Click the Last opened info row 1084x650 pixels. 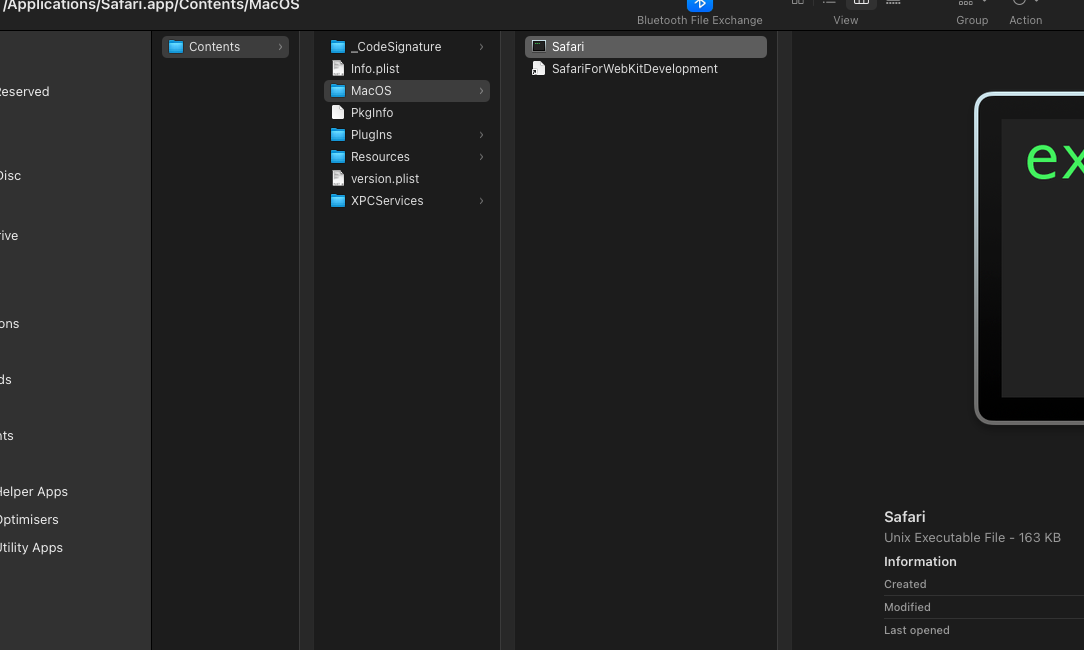point(984,630)
